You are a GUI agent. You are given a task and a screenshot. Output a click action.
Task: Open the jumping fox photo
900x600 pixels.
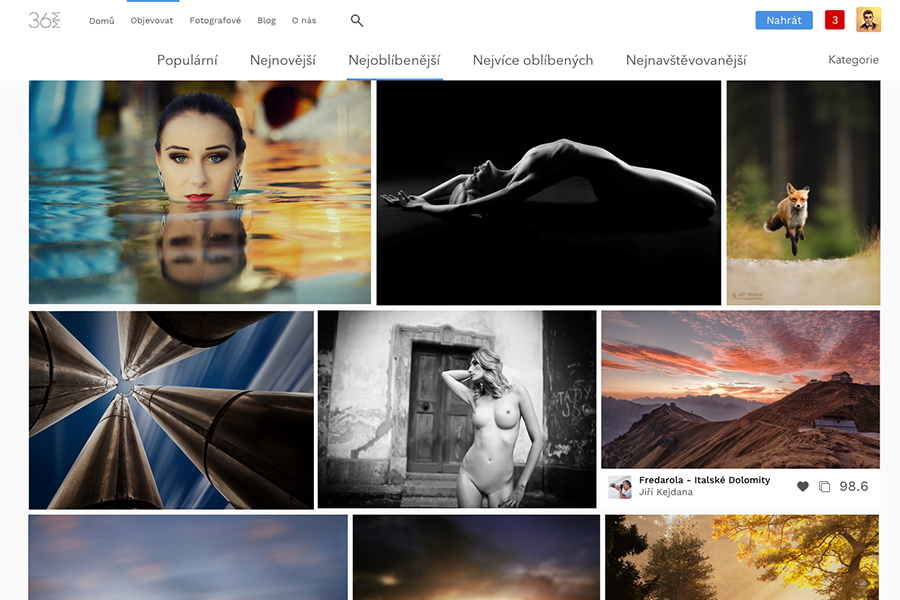click(x=803, y=192)
